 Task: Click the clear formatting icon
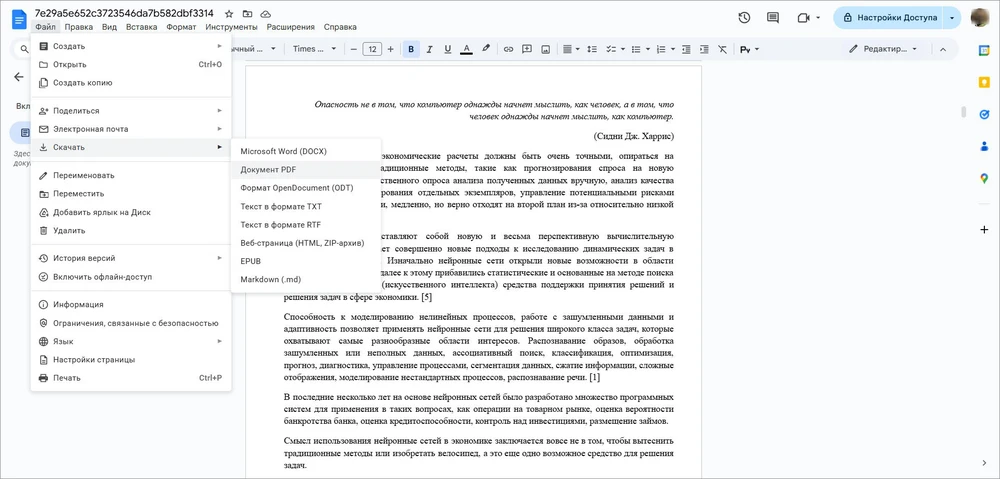(722, 49)
